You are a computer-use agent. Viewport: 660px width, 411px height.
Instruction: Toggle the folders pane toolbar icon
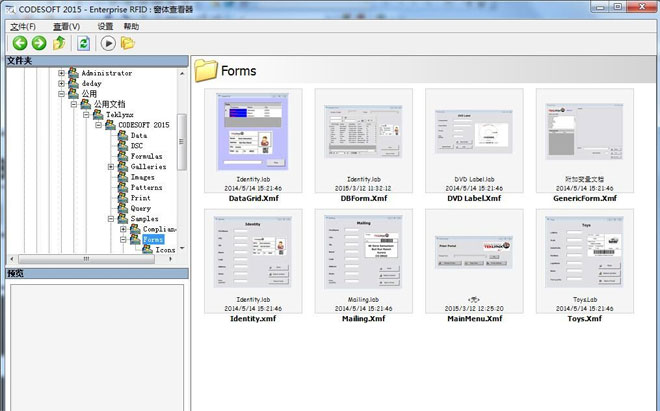click(128, 43)
